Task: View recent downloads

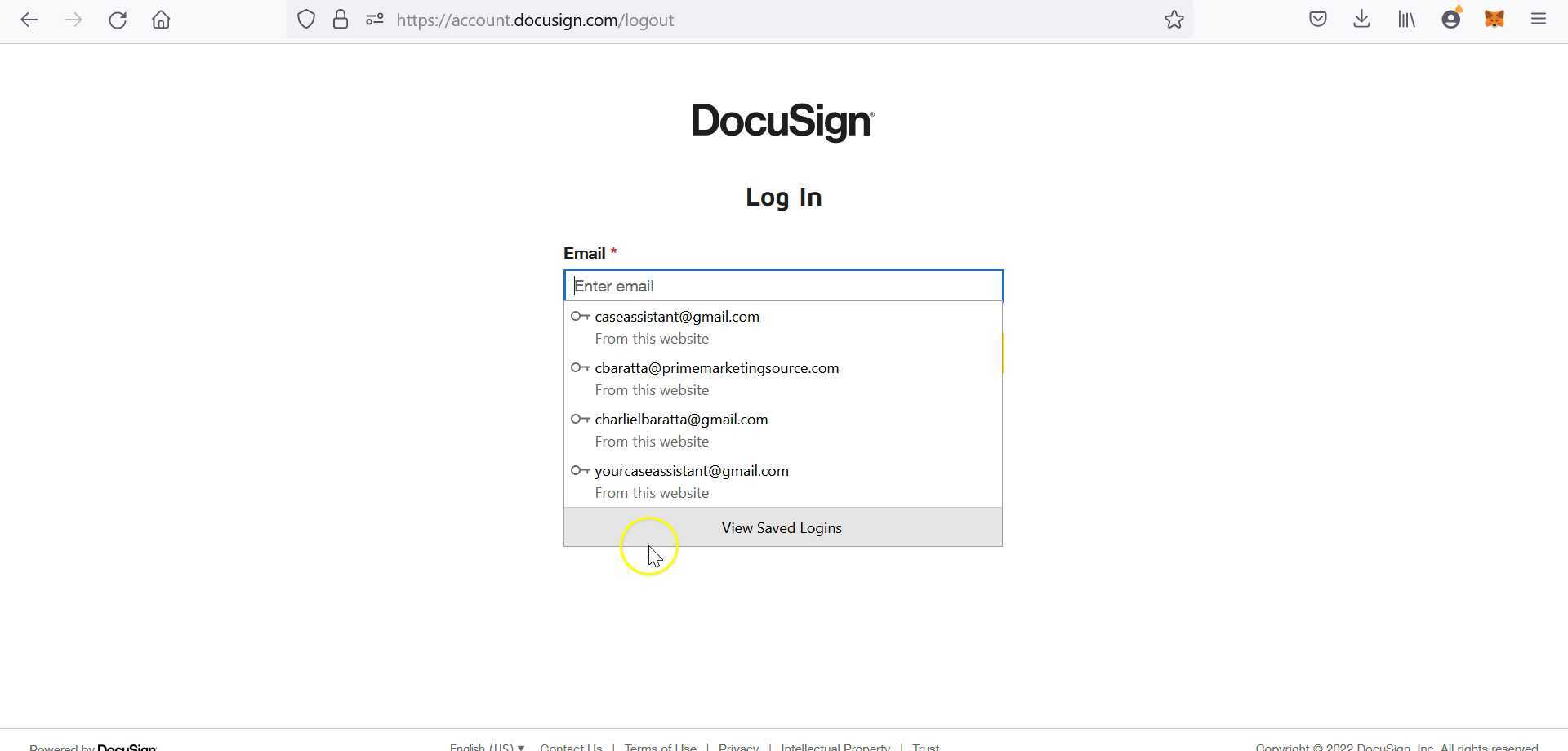Action: point(1361,18)
